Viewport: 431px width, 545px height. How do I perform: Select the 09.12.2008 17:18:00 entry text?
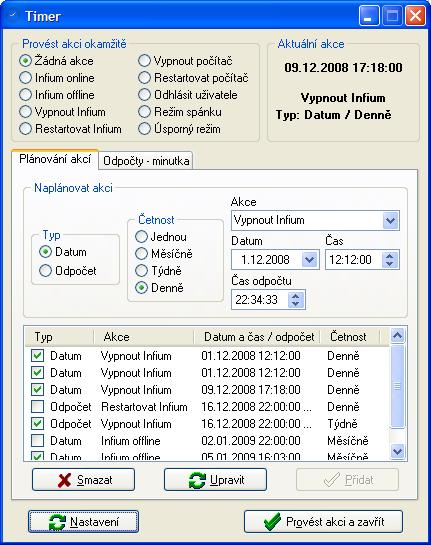click(x=251, y=390)
